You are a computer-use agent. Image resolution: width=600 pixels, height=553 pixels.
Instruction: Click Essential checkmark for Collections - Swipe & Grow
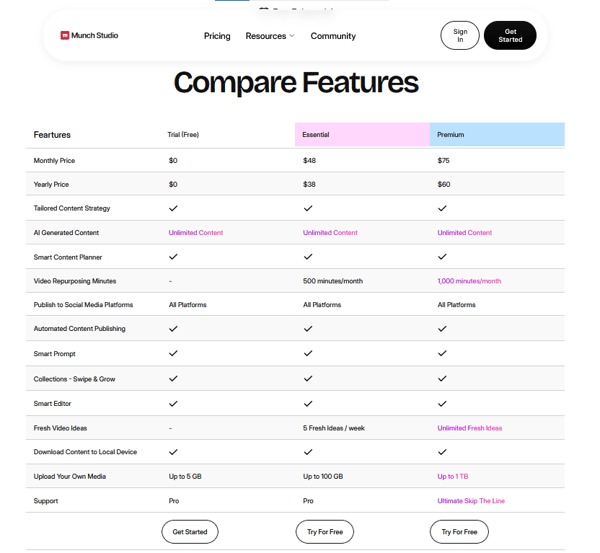coord(308,378)
